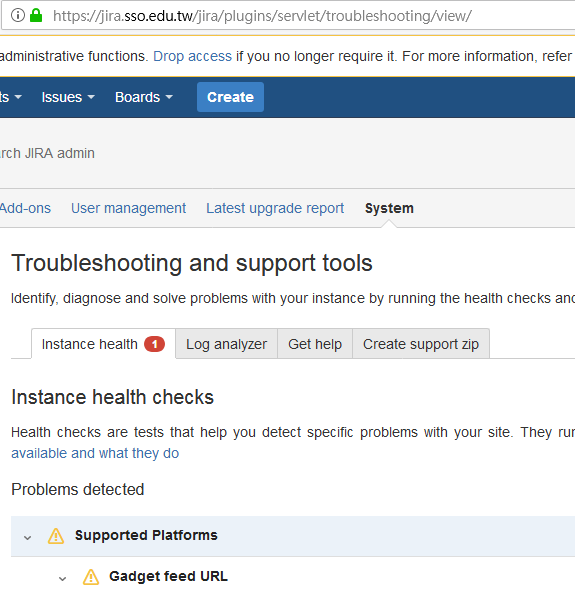Click the Instance health checks heading
The width and height of the screenshot is (575, 600).
pyautogui.click(x=112, y=397)
